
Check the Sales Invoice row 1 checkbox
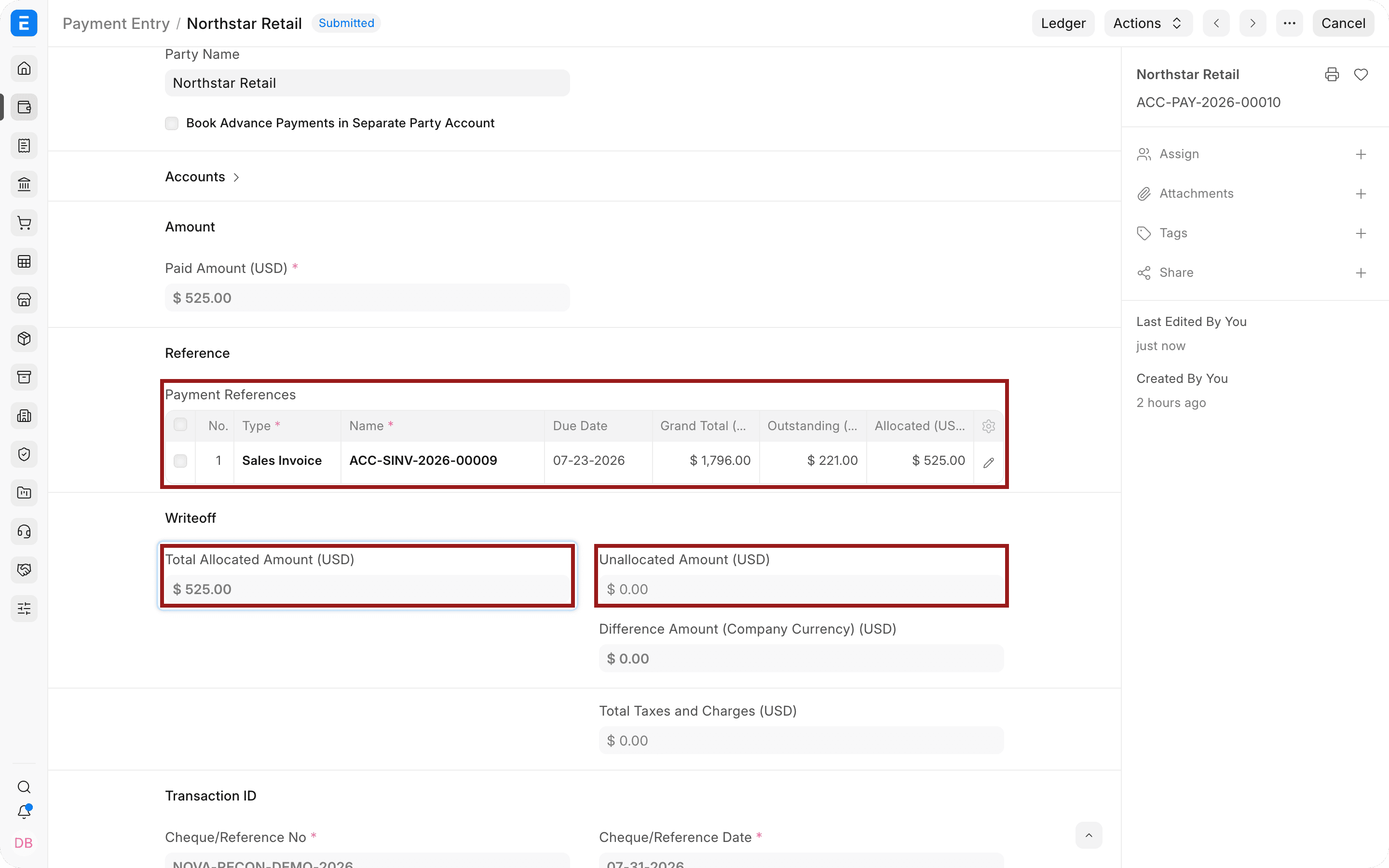(180, 461)
